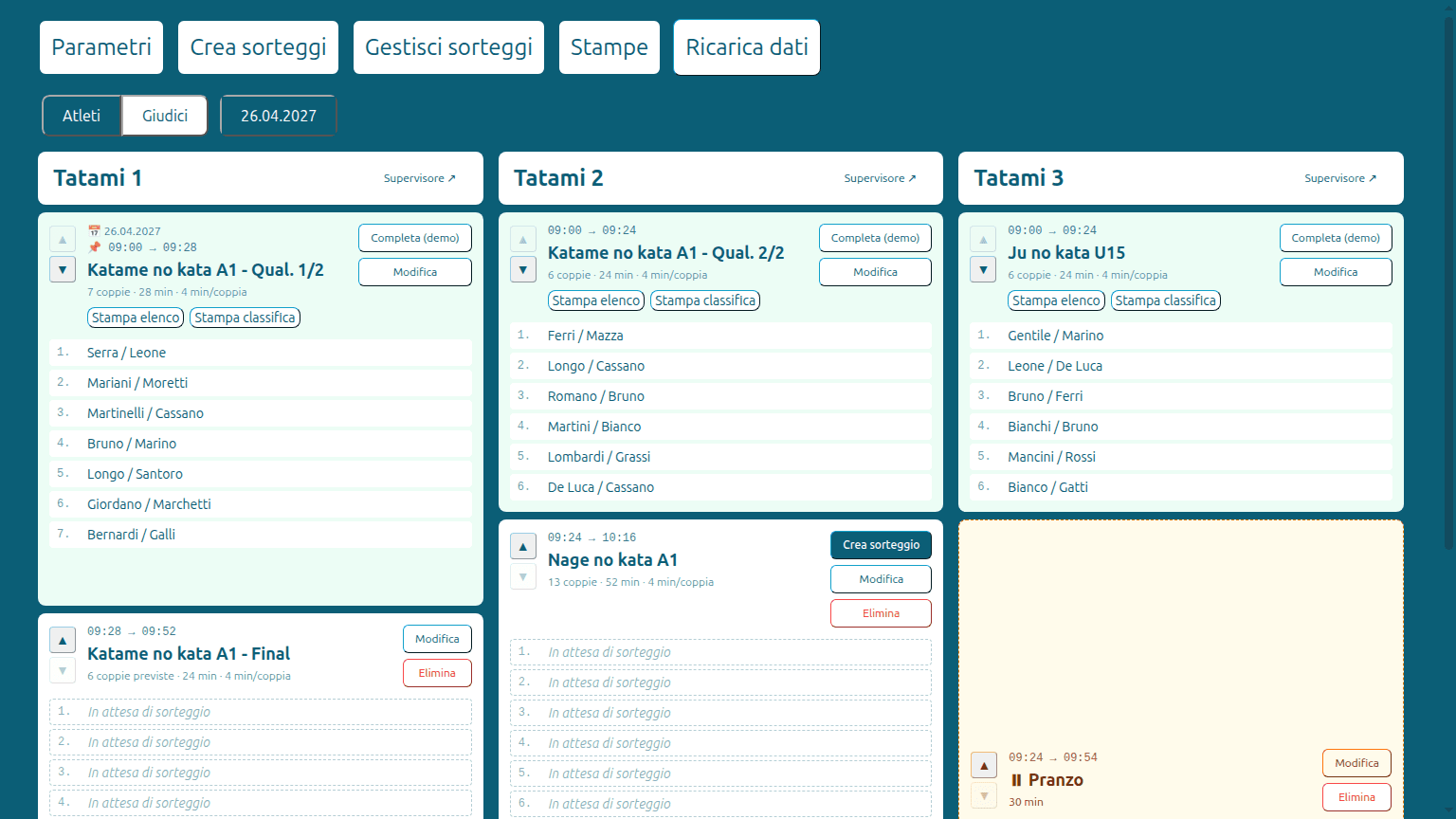The image size is (1456, 819).
Task: Move Ju no kata U15 block down
Action: click(x=983, y=270)
